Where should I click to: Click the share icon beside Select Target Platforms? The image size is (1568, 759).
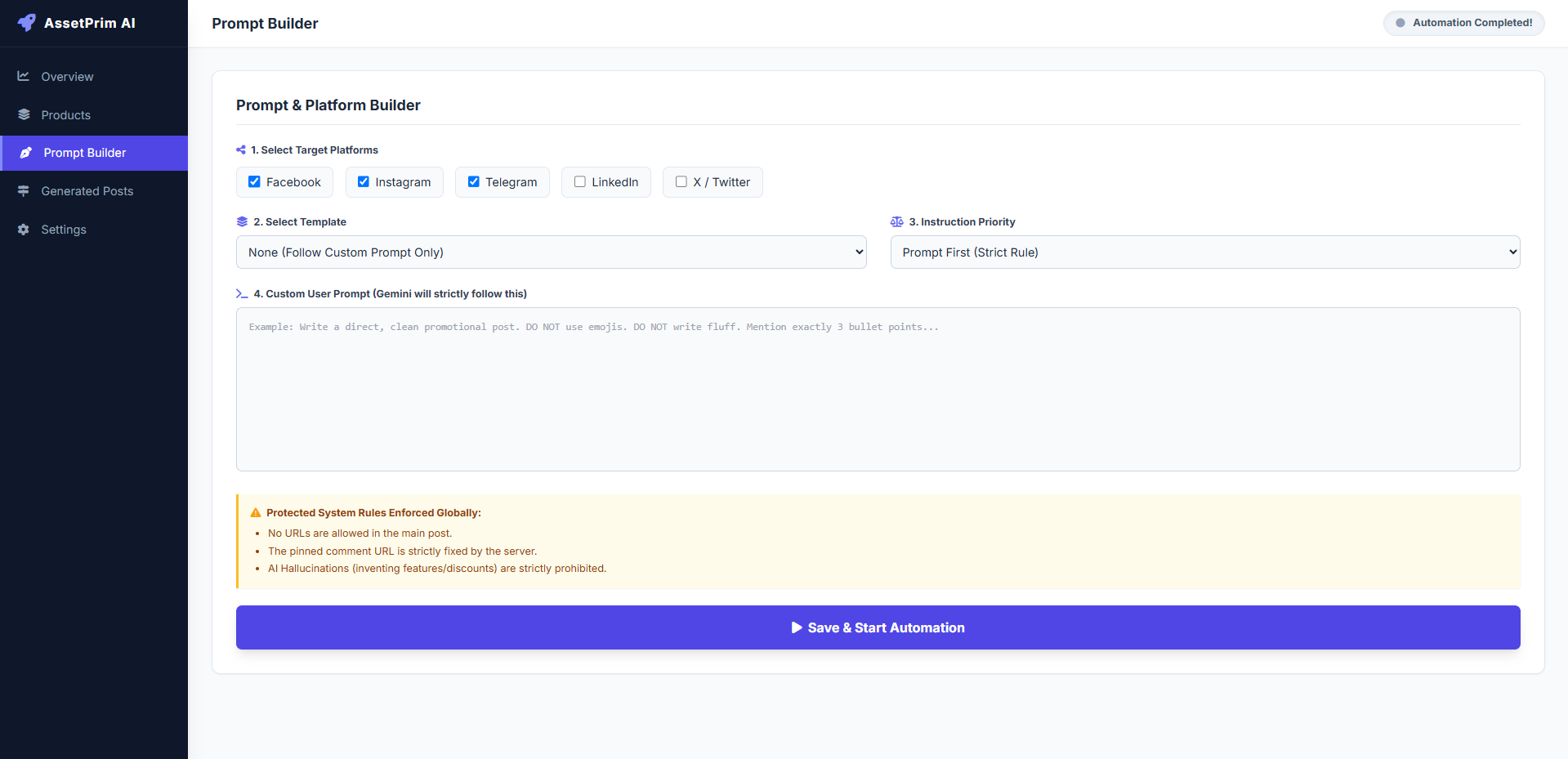click(x=241, y=150)
